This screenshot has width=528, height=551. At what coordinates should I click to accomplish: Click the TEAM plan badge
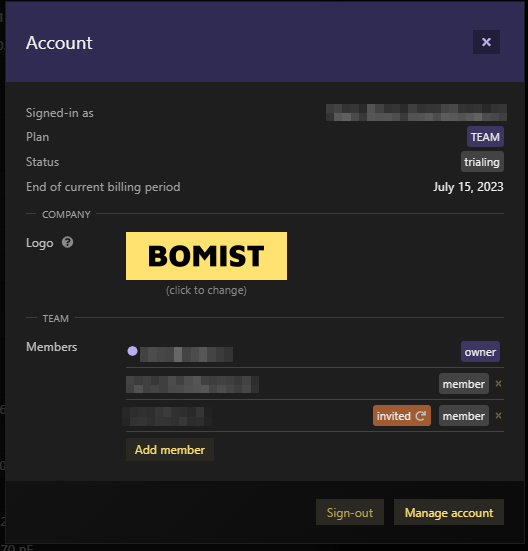point(485,137)
